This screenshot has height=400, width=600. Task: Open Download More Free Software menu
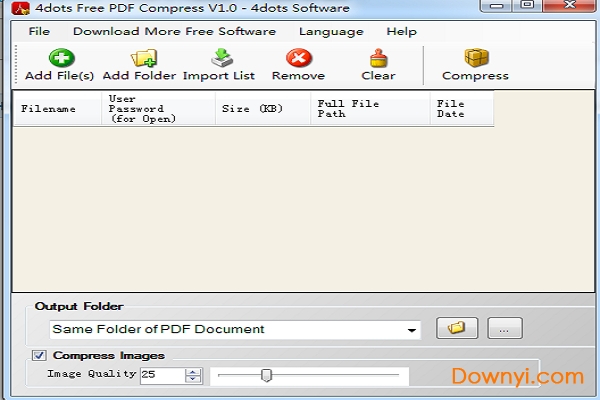174,31
